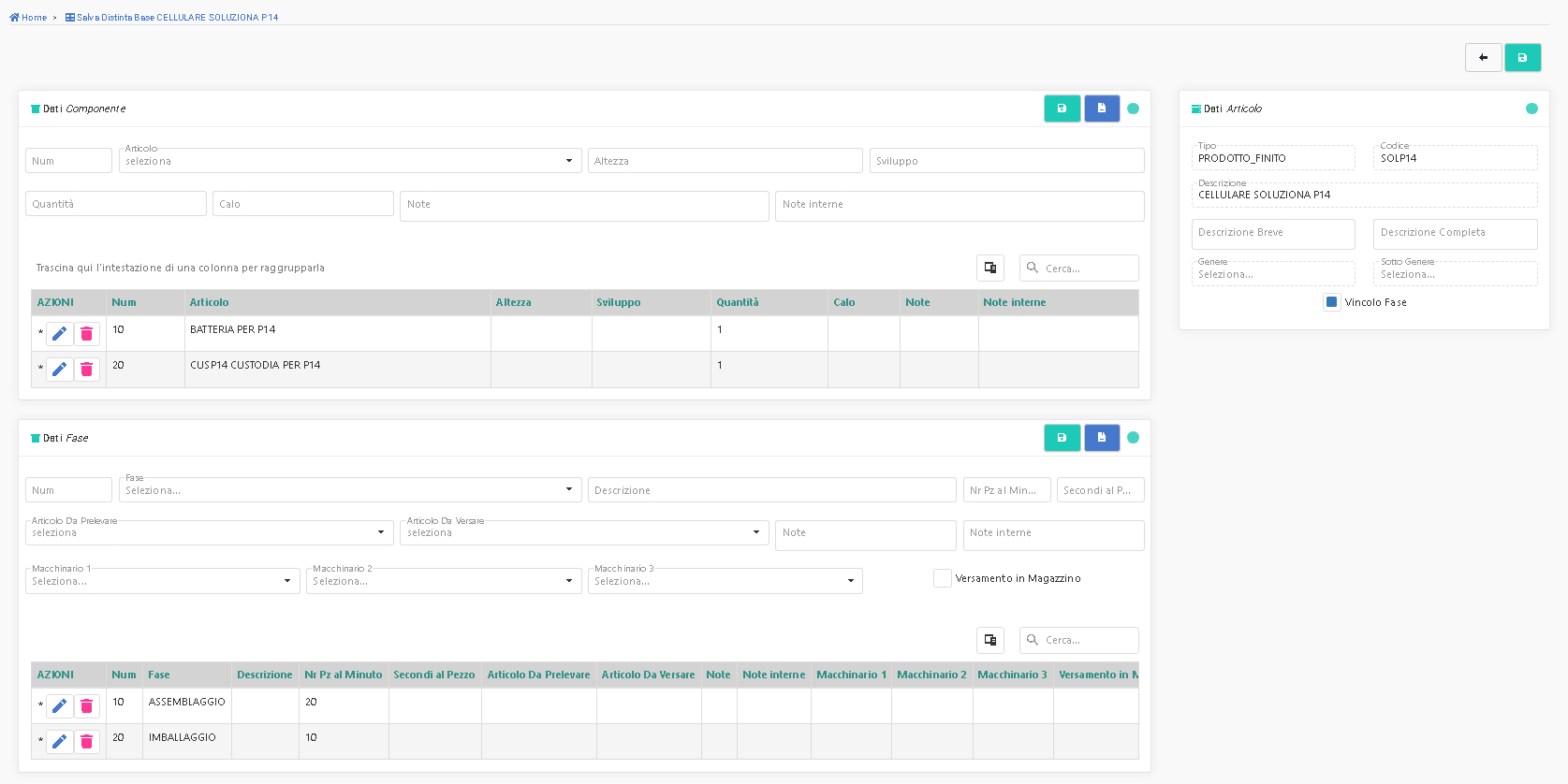Screen dimensions: 1568x784
Task: Open column chooser above phases table
Action: [989, 640]
